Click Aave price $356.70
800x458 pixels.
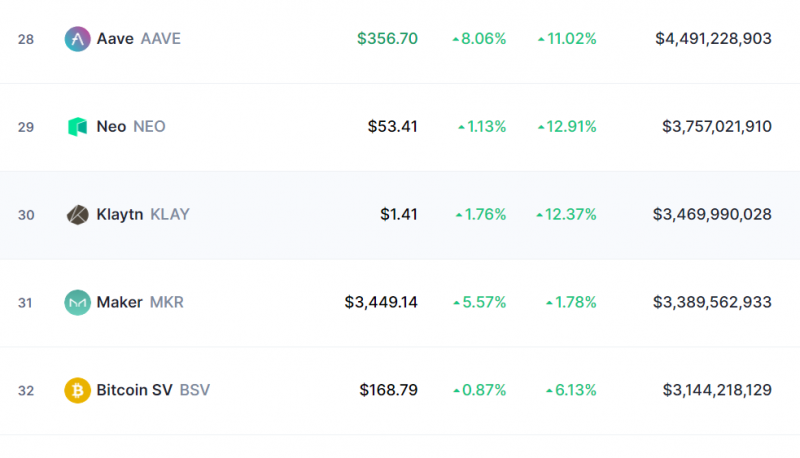(x=387, y=39)
